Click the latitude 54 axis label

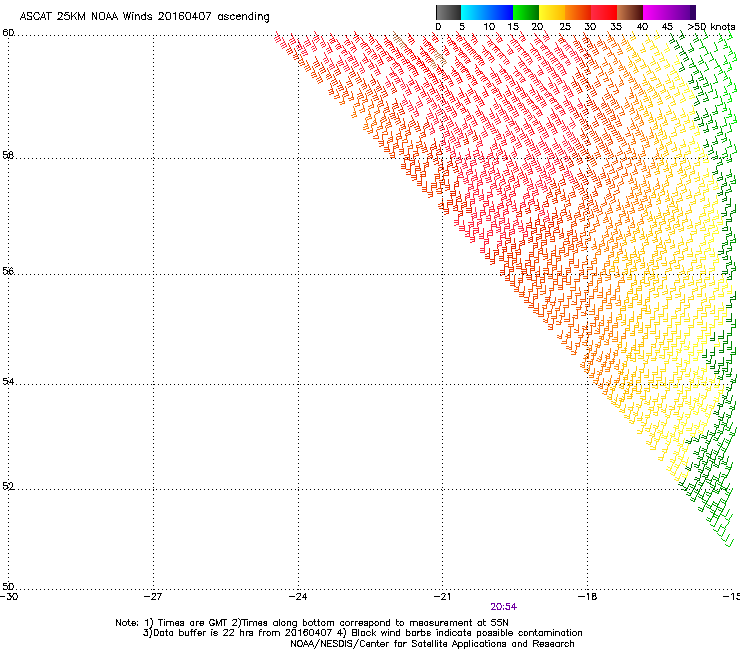tap(8, 381)
